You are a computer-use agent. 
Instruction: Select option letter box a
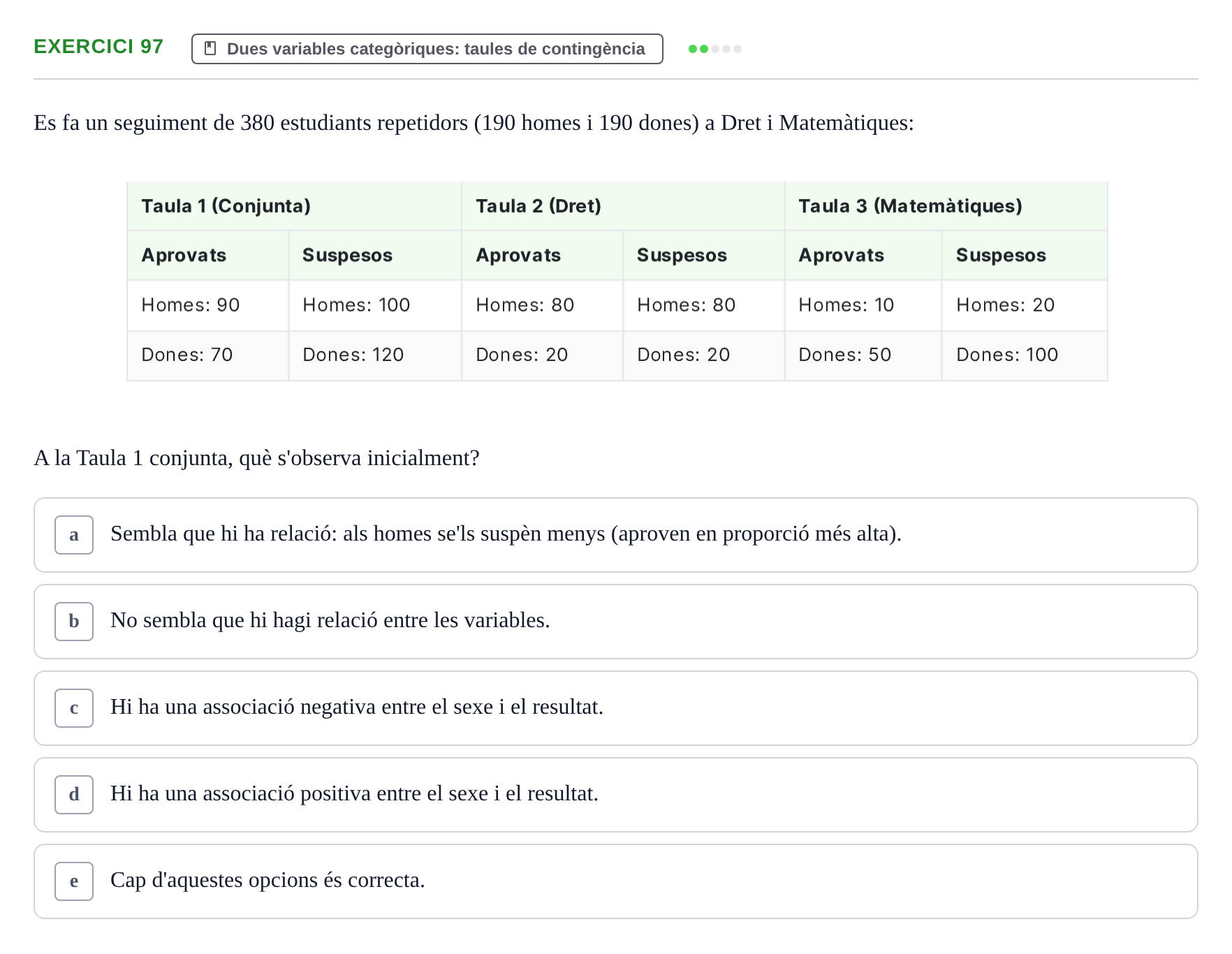click(74, 535)
